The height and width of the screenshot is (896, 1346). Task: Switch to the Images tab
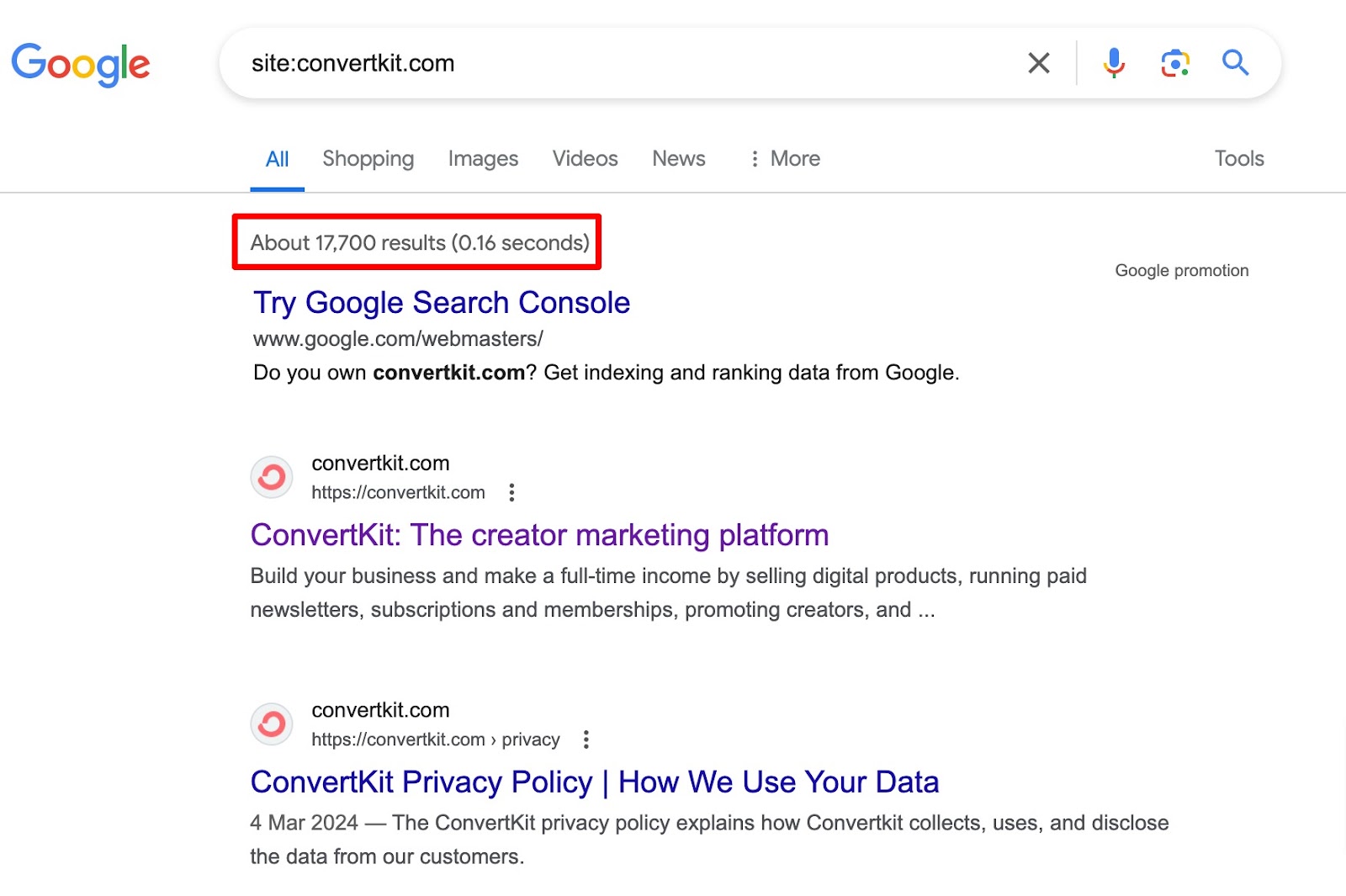[x=483, y=159]
